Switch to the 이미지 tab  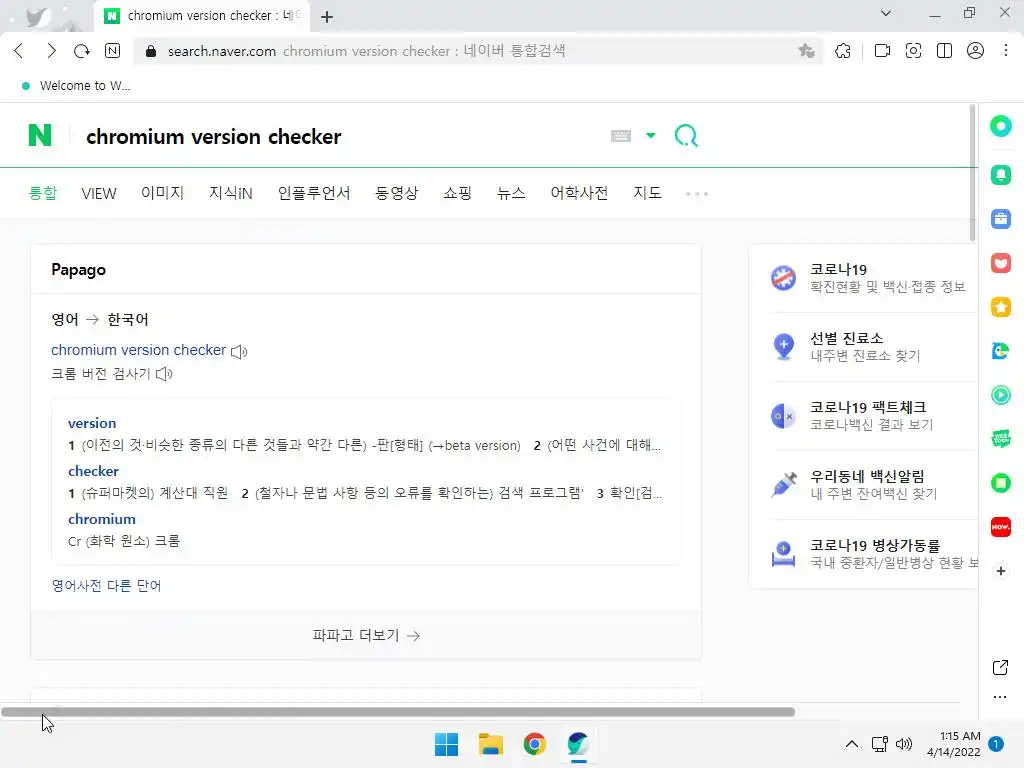163,193
